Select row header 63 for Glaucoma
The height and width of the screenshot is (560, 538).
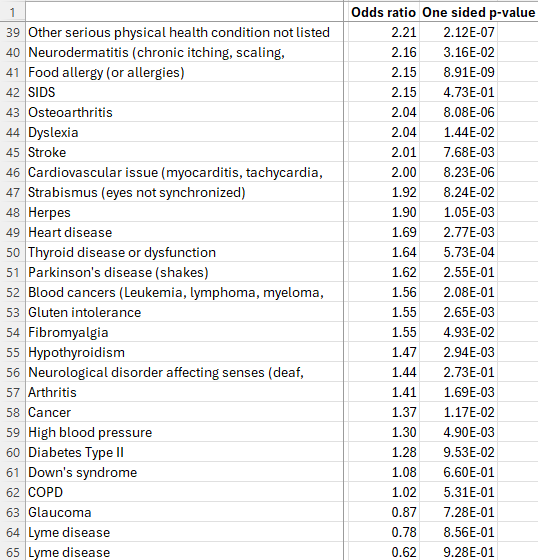(13, 512)
